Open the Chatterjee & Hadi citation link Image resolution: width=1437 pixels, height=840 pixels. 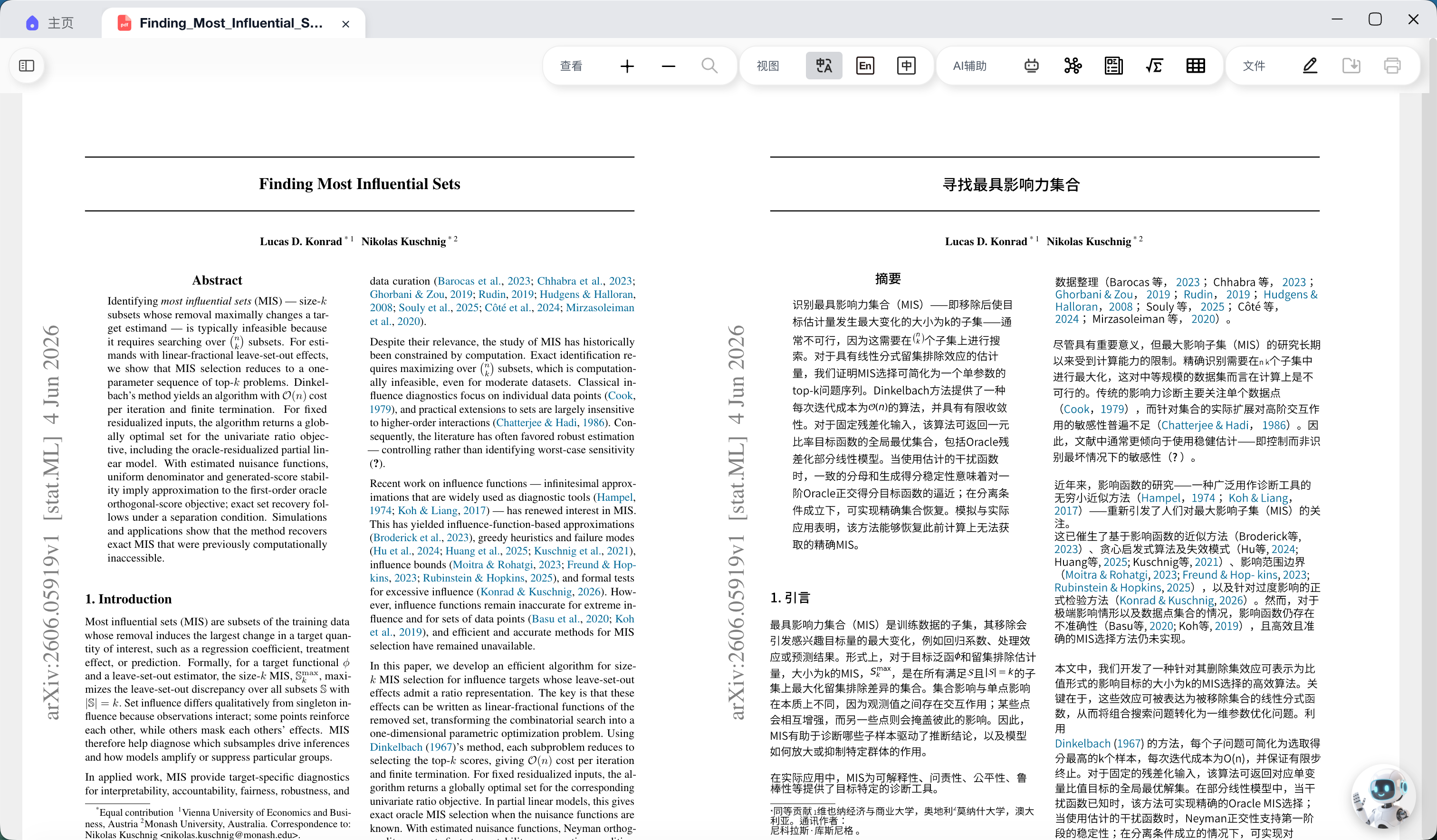tap(550, 422)
